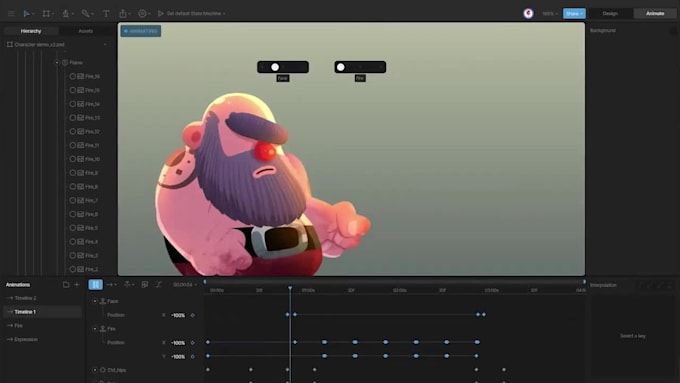The image size is (680, 383).
Task: Open the timecode display dropdown
Action: (185, 285)
